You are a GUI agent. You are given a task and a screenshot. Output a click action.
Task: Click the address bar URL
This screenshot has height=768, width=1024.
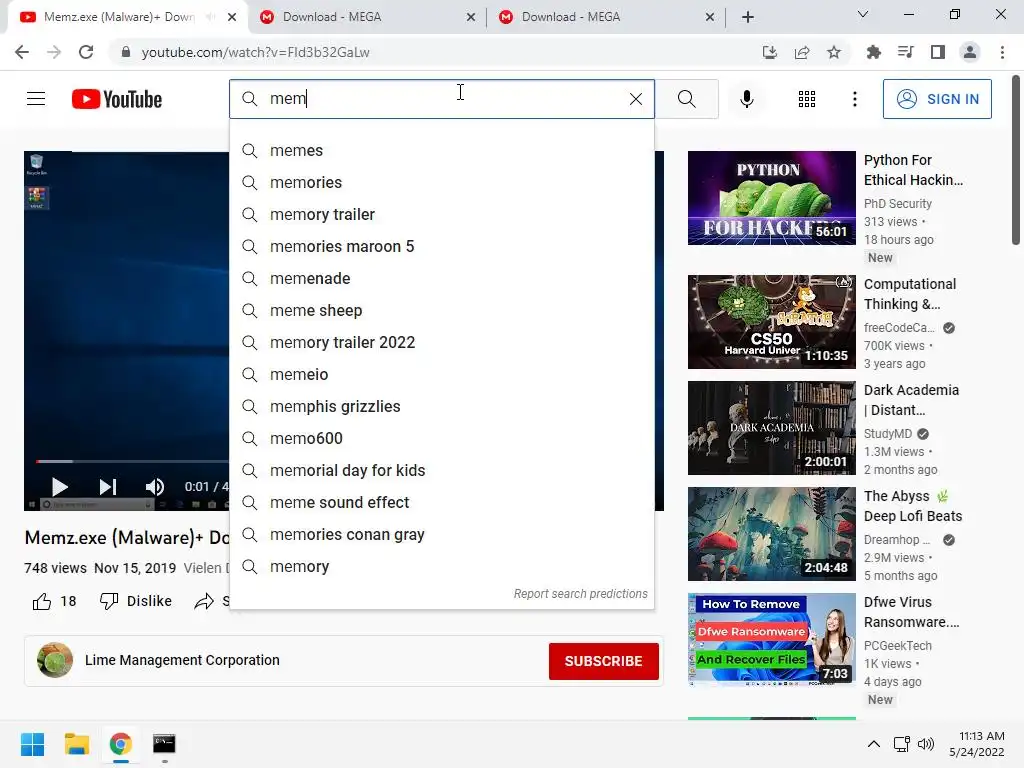[x=255, y=52]
